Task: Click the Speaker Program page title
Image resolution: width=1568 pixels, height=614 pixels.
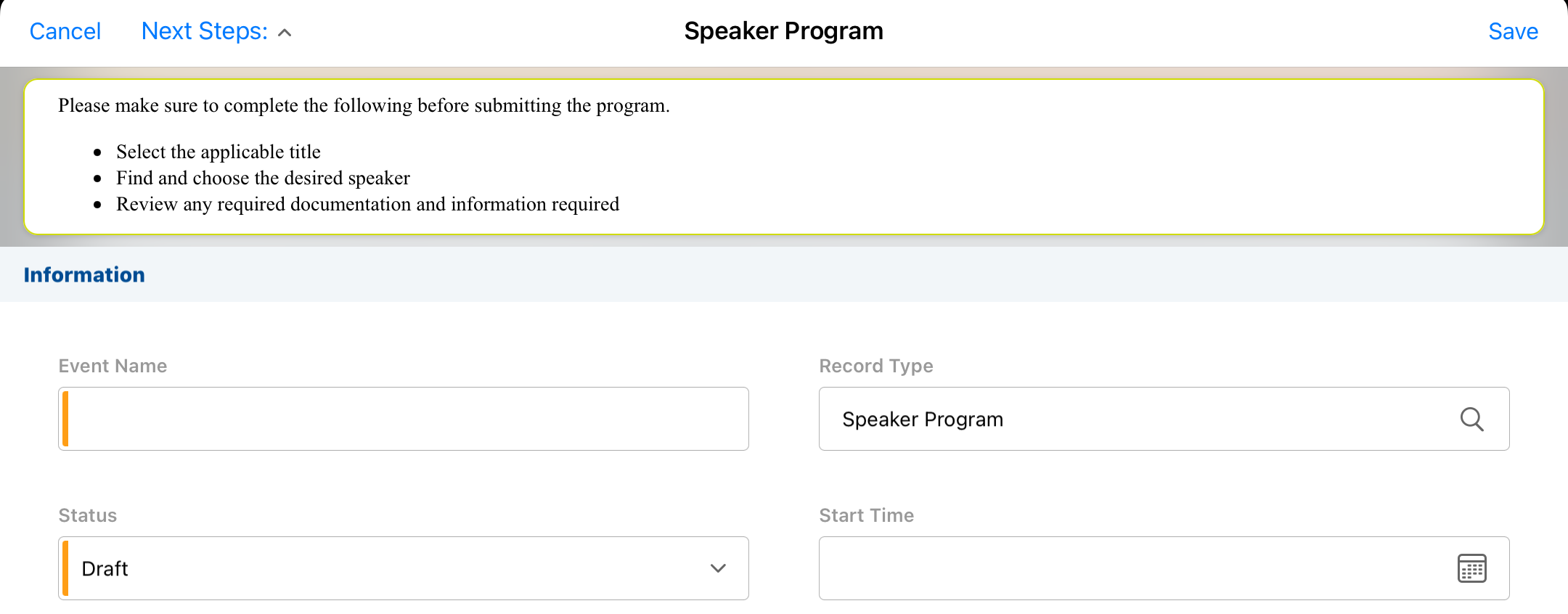Action: [x=783, y=31]
